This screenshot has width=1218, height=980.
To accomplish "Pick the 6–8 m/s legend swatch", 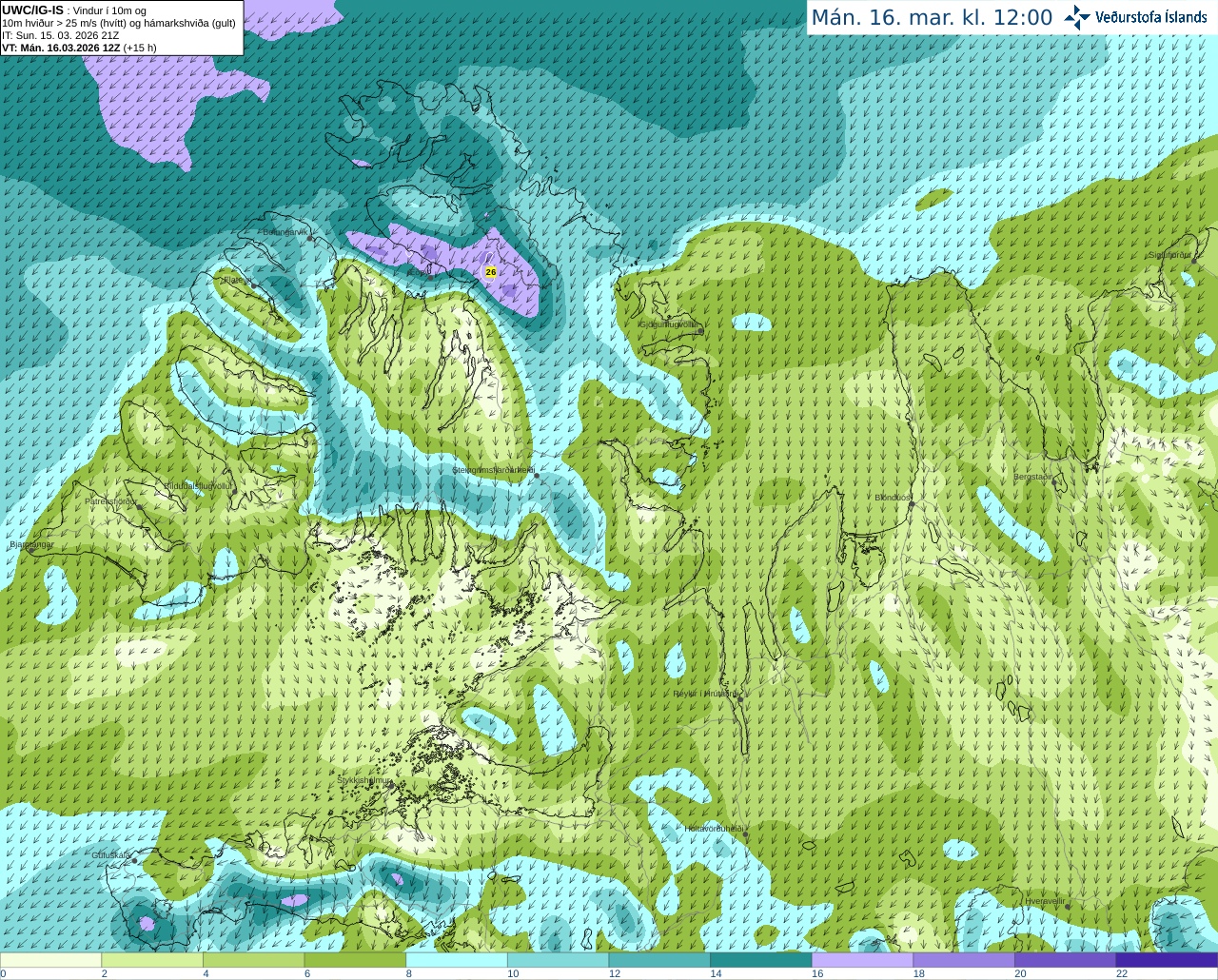I will tap(355, 960).
